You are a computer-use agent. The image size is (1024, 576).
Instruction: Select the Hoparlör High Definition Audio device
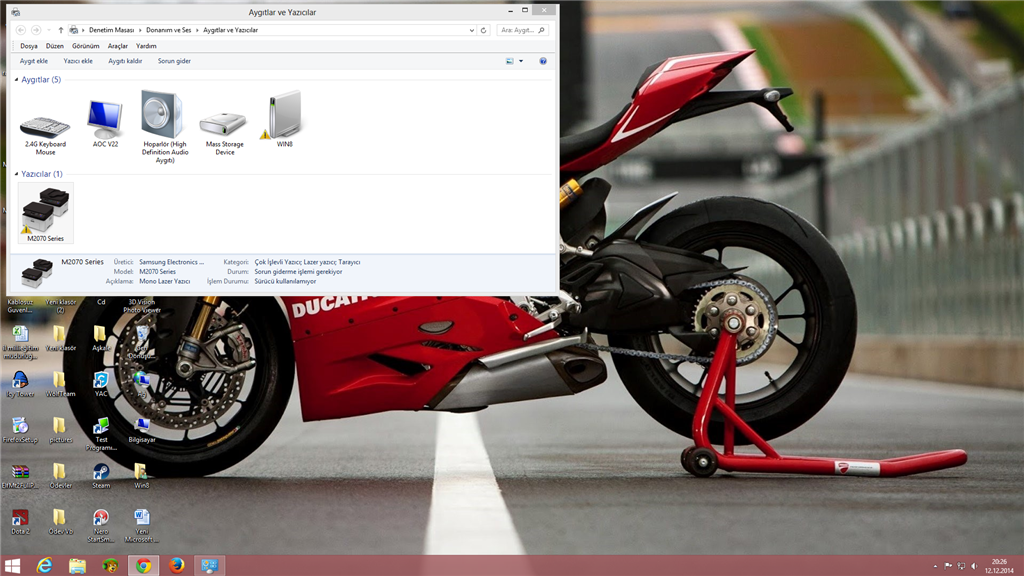165,127
